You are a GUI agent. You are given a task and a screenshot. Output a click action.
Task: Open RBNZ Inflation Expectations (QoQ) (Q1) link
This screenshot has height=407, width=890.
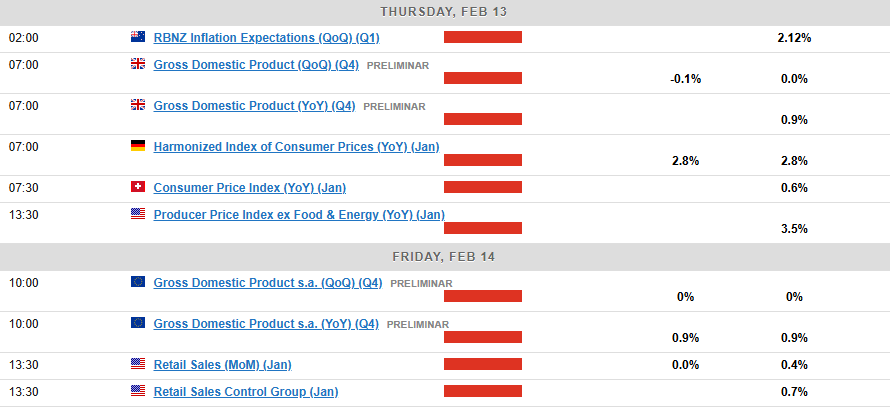(x=266, y=38)
